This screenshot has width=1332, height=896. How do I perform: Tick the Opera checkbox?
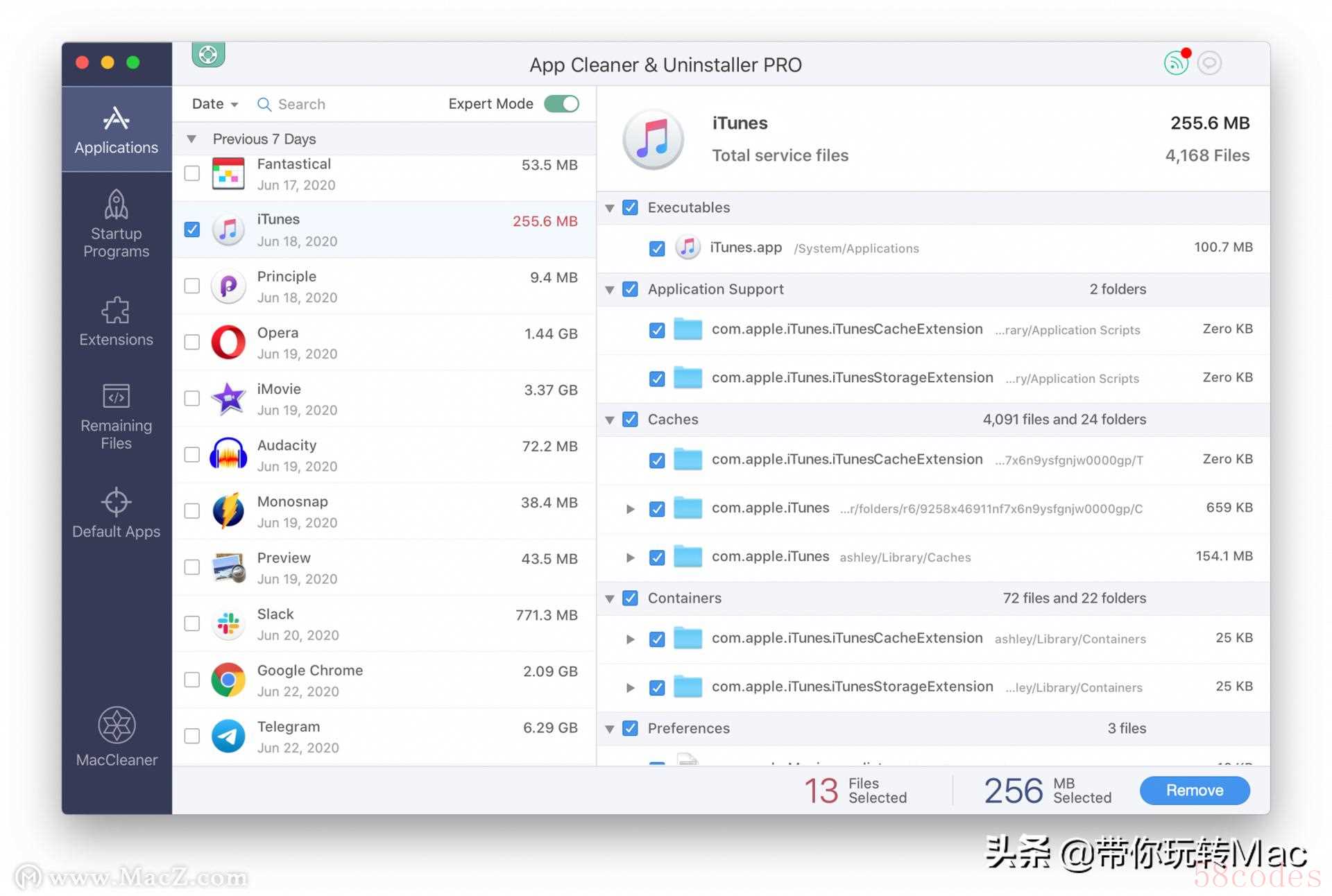(x=192, y=342)
